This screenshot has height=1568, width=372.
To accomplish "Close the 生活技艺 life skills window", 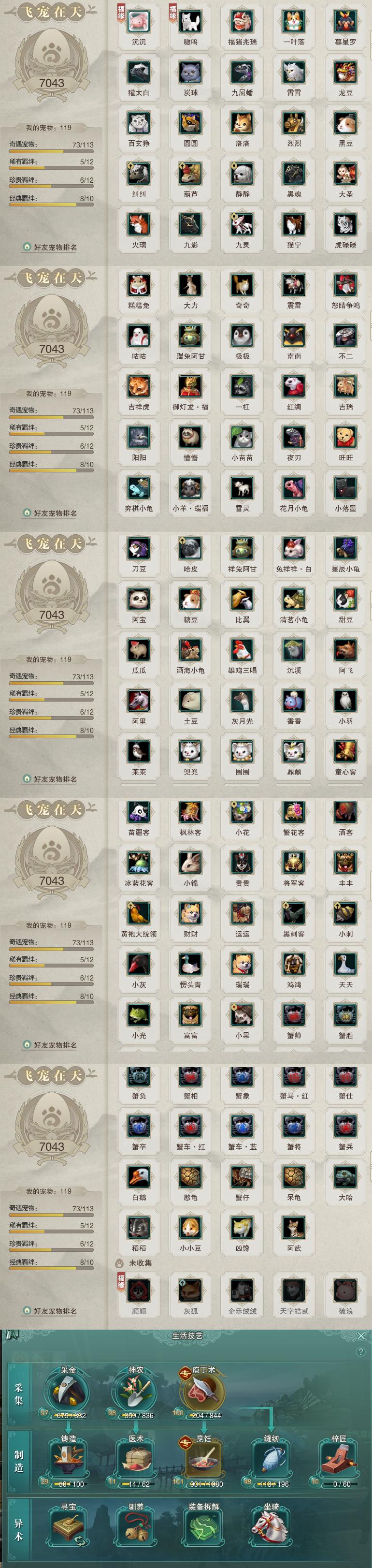I will point(361,1335).
